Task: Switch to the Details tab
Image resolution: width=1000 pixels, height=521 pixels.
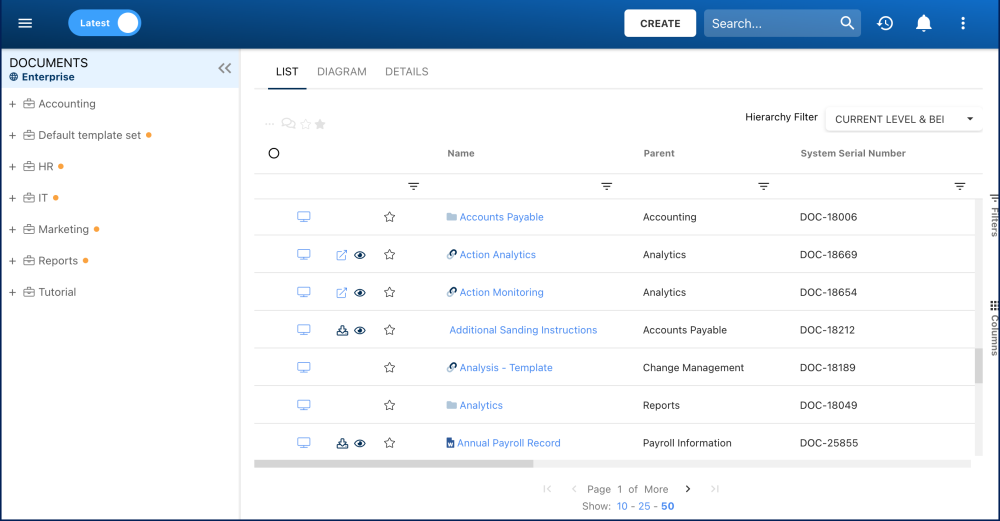Action: 406,72
